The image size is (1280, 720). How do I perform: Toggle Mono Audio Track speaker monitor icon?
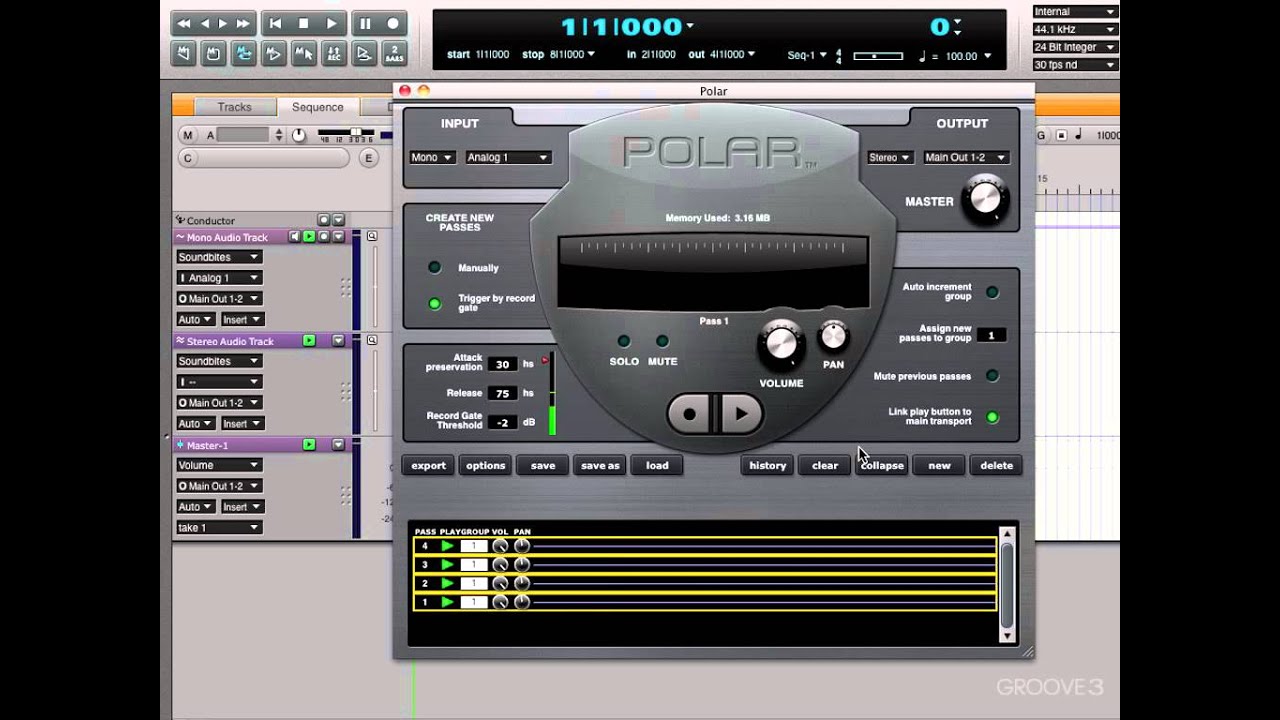pos(294,237)
